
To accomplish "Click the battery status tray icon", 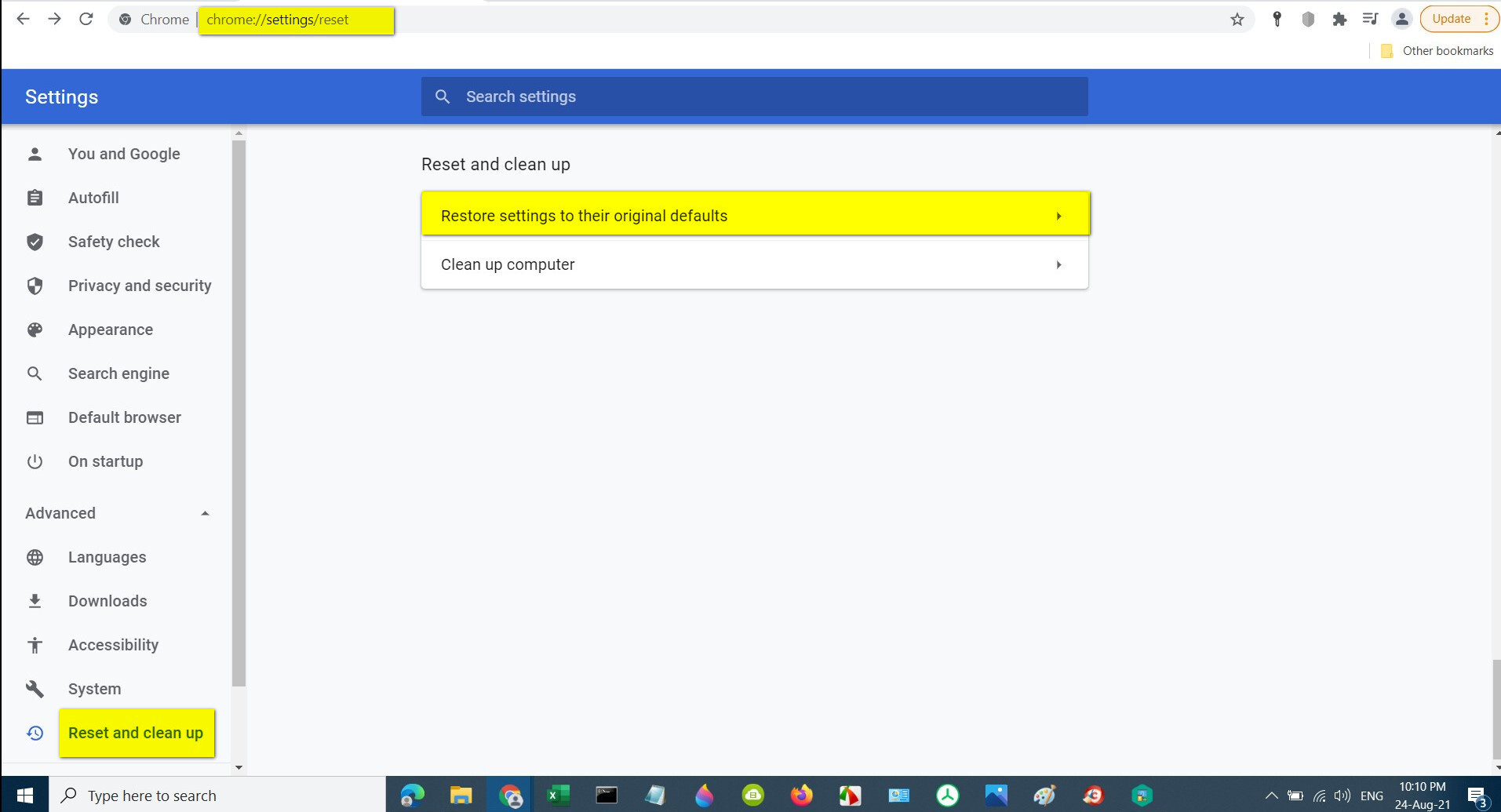I will coord(1295,796).
